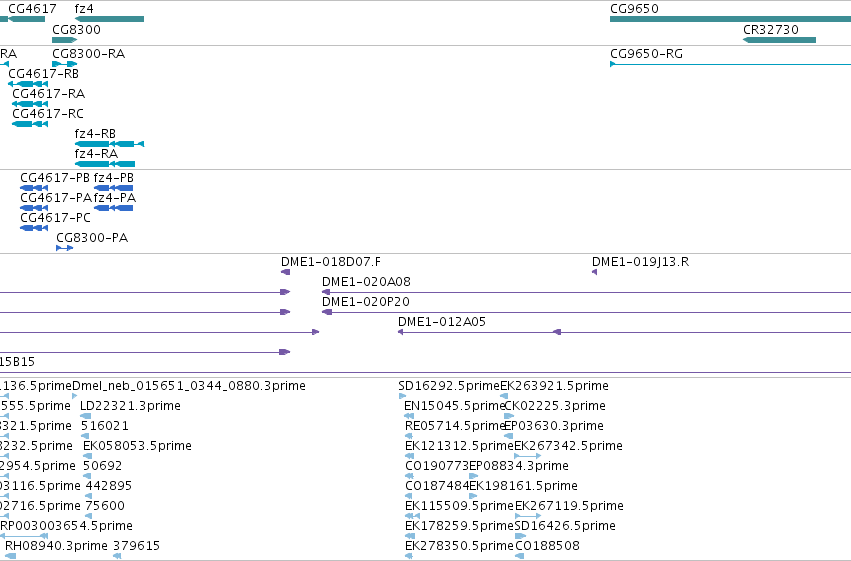Click feature 379615

pyautogui.click(x=117, y=556)
